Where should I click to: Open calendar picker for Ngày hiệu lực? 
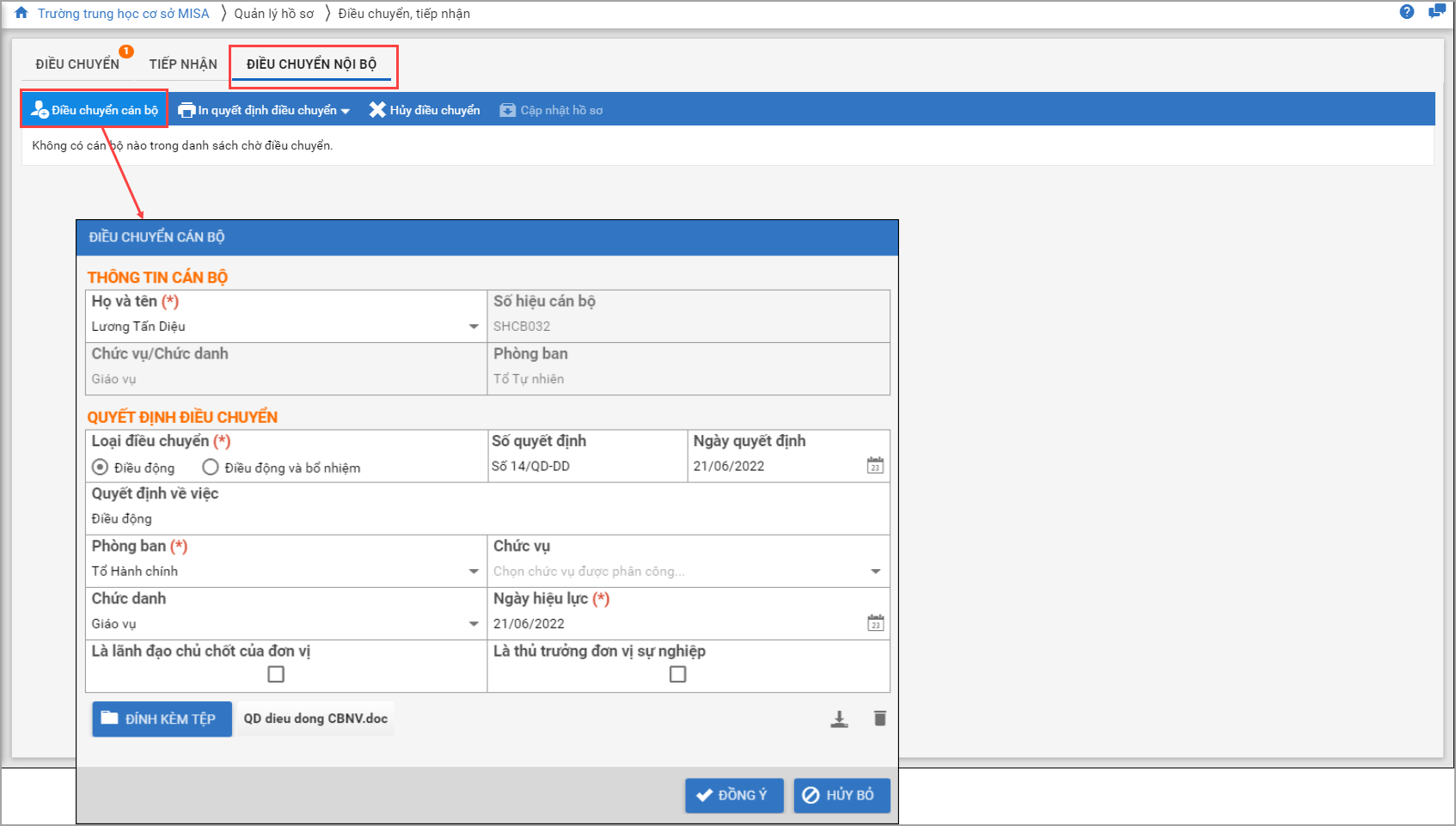point(875,623)
